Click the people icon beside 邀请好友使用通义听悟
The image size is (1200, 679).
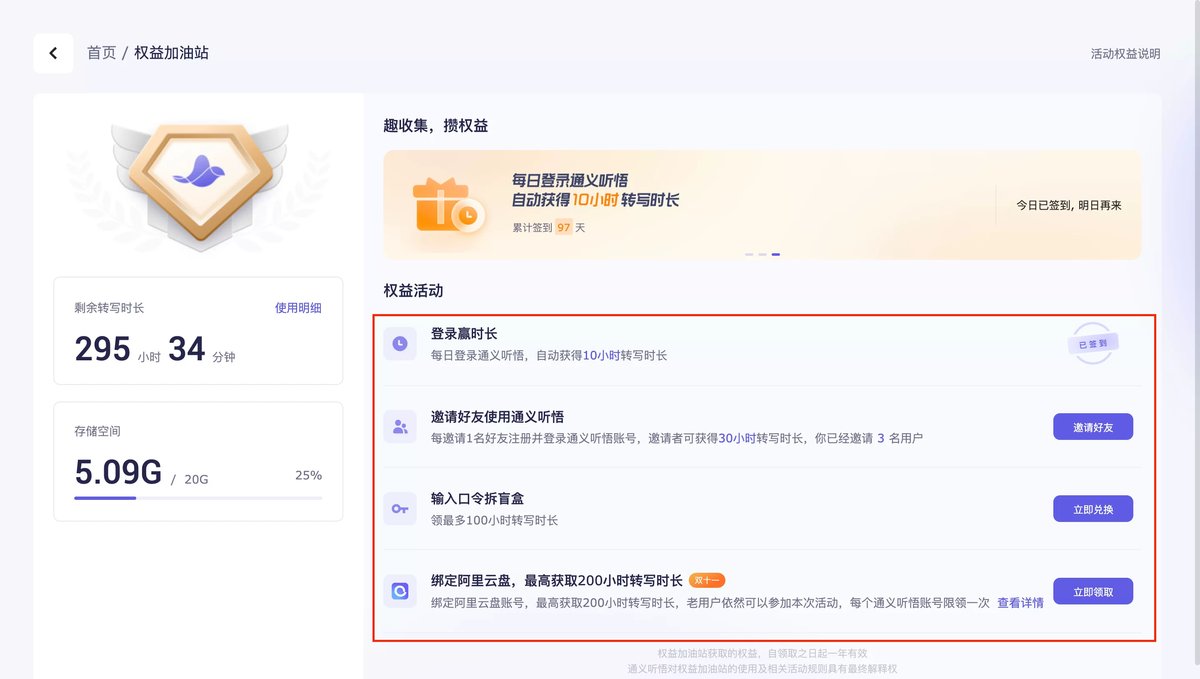pos(400,426)
